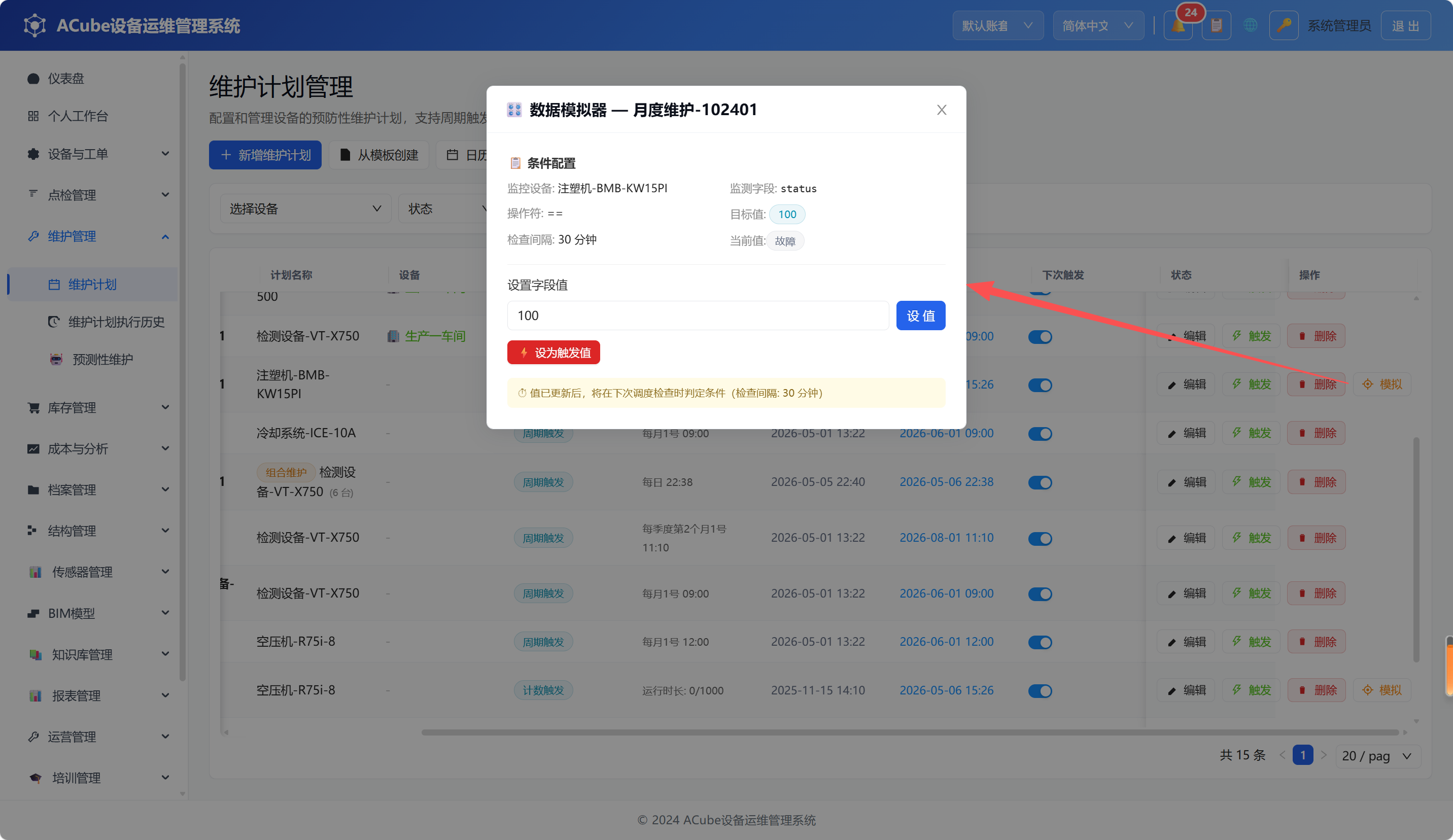Click 触发 for the 每日 22:38 plan
Viewport: 1453px width, 840px height.
click(1251, 482)
